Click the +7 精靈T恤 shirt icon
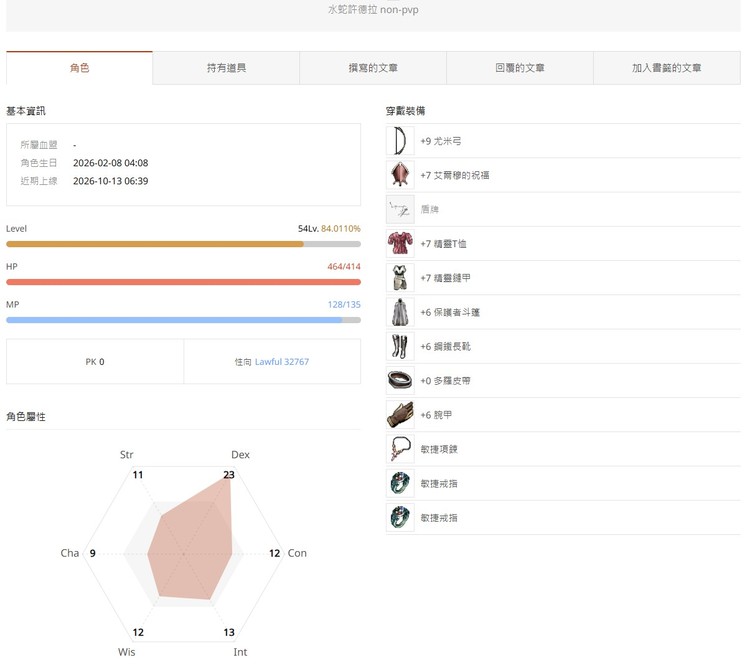 400,244
